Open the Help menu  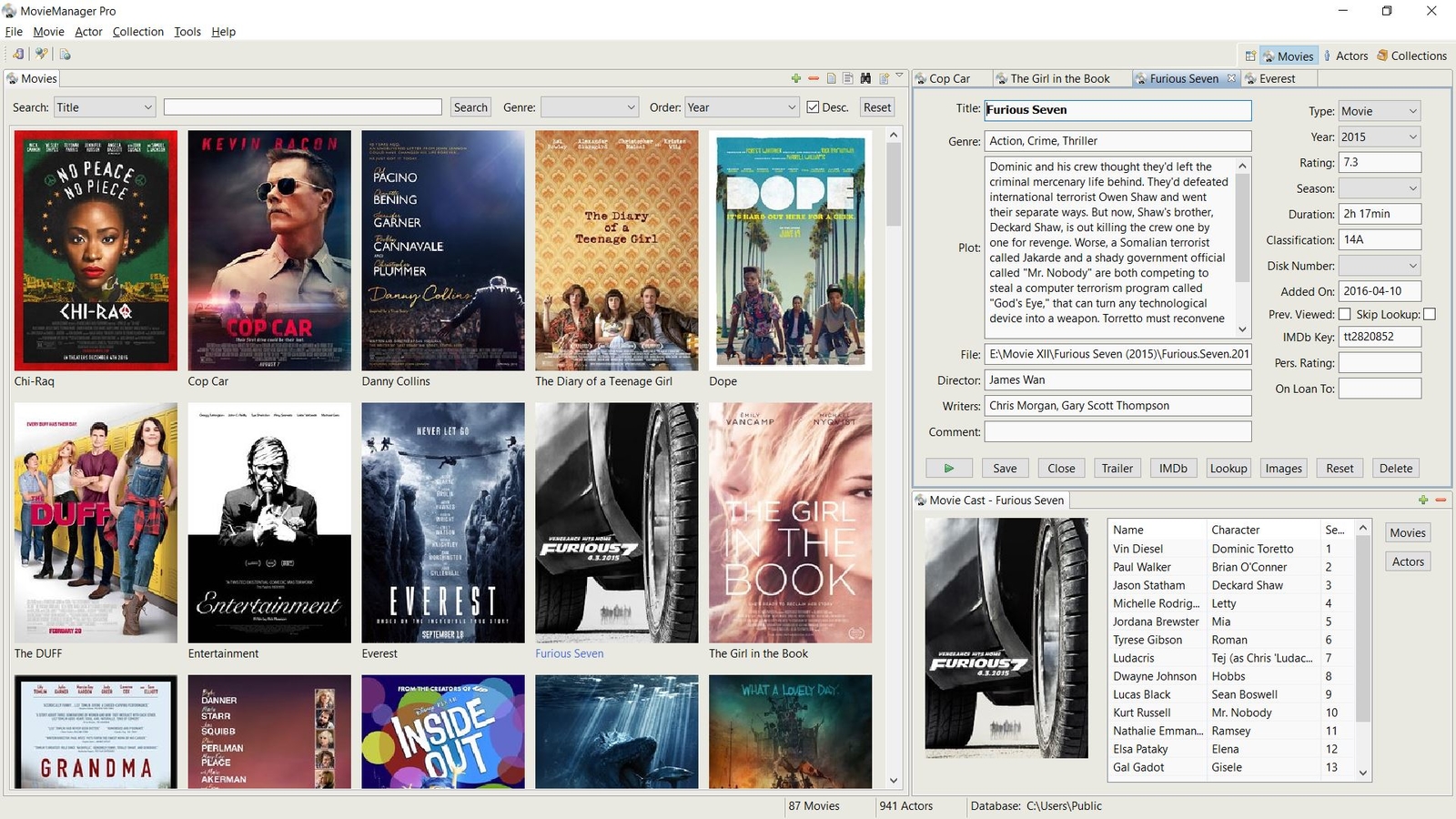click(x=224, y=32)
